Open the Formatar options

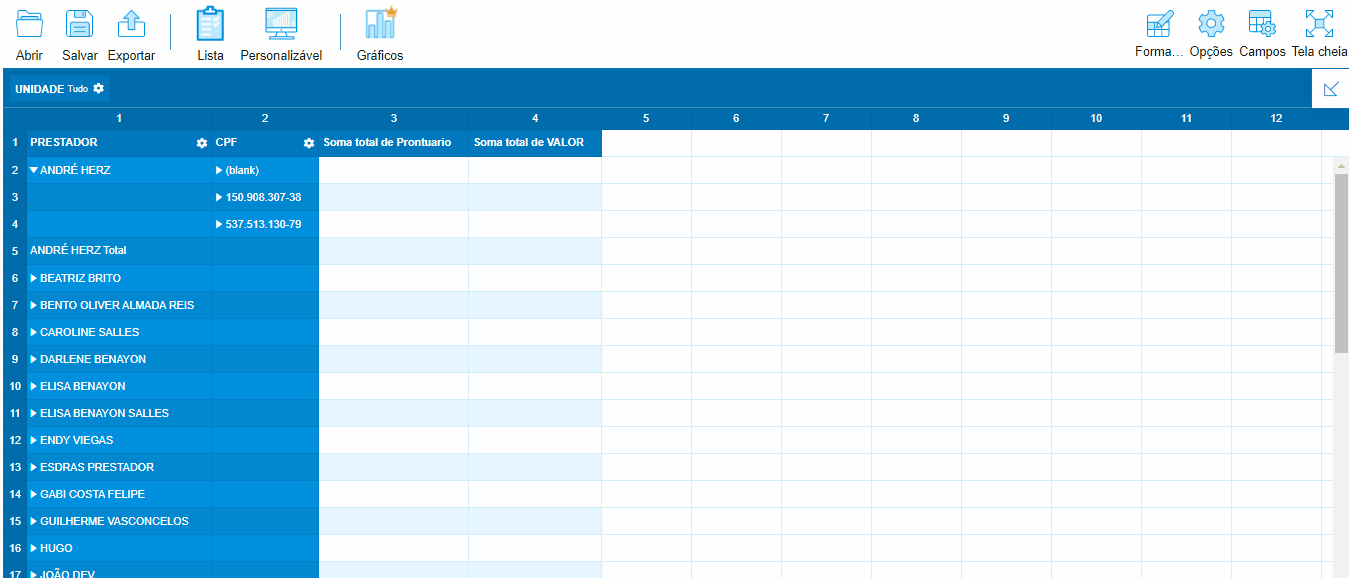pos(1159,25)
